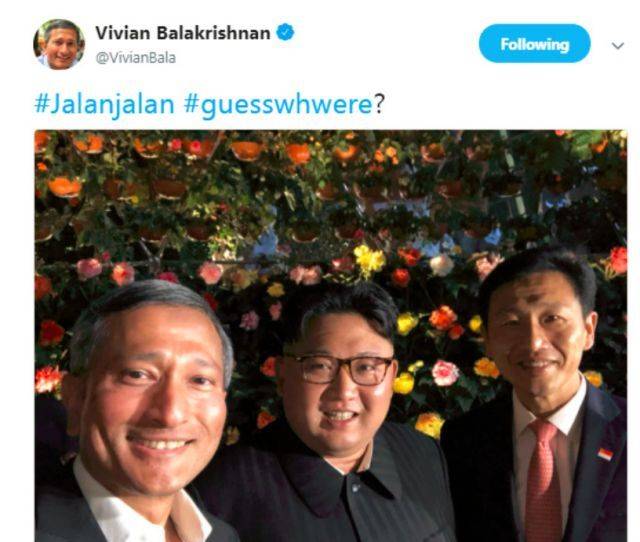Toggle the Following button to unfollow
This screenshot has height=542, width=640.
tap(534, 43)
